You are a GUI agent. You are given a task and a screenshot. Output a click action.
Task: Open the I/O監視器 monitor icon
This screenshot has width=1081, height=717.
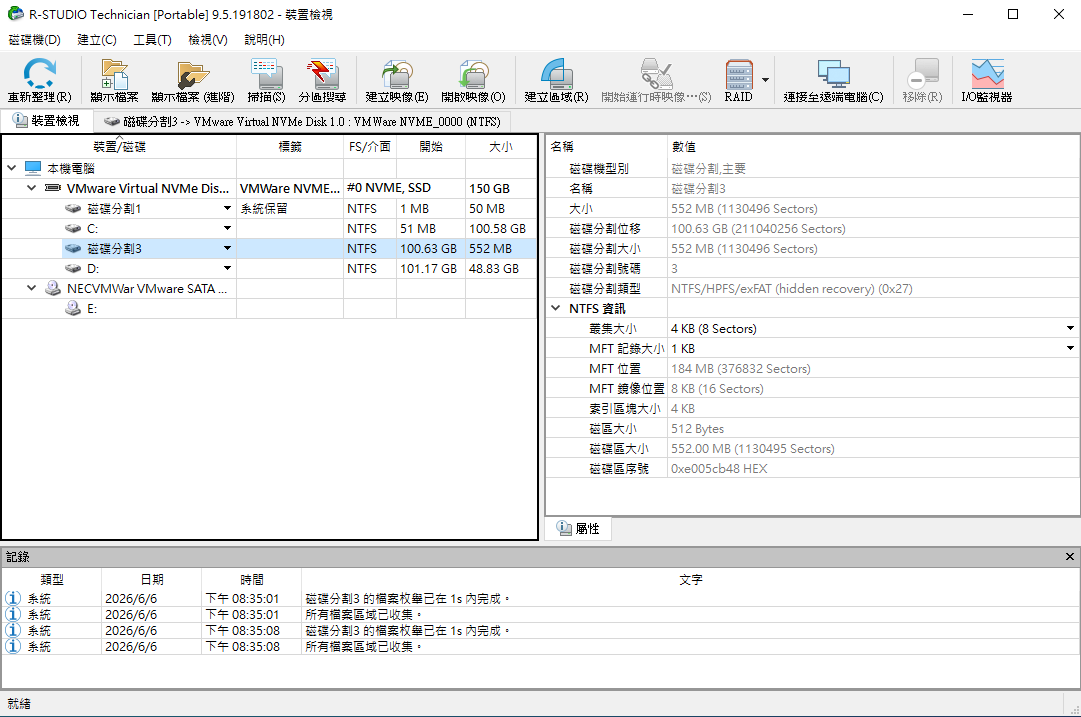(x=987, y=74)
